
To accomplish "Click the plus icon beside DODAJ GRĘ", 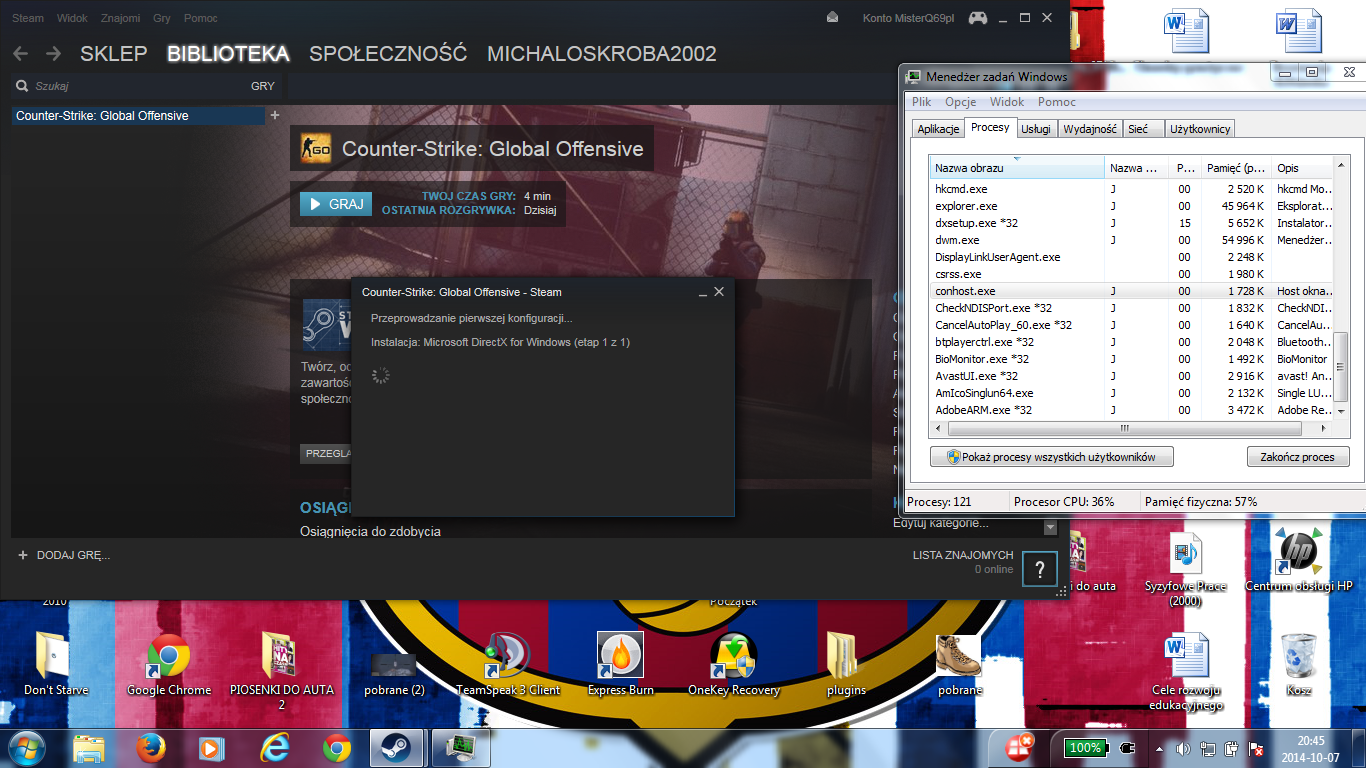I will coord(22,554).
